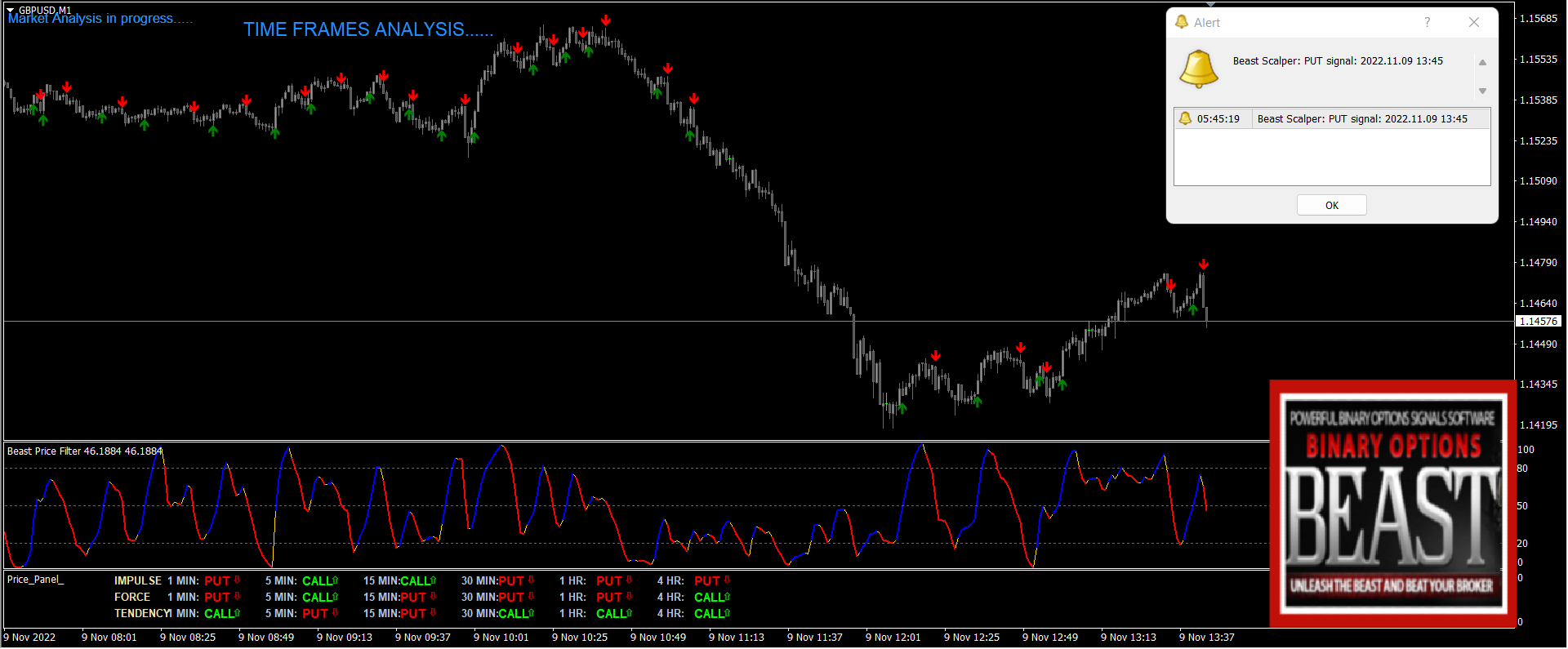The height and width of the screenshot is (649, 1568).
Task: Click the green arrow at the lowest price trough
Action: [x=902, y=407]
